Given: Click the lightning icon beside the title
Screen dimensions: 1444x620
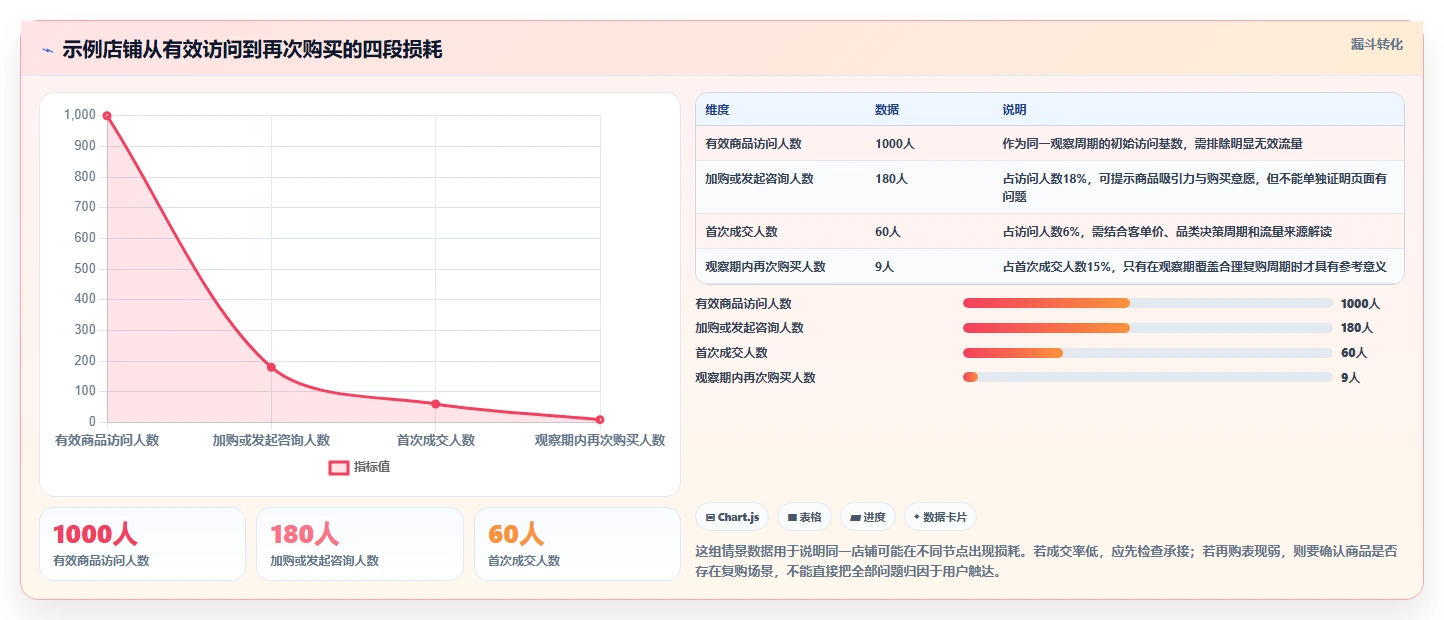Looking at the screenshot, I should (x=47, y=50).
